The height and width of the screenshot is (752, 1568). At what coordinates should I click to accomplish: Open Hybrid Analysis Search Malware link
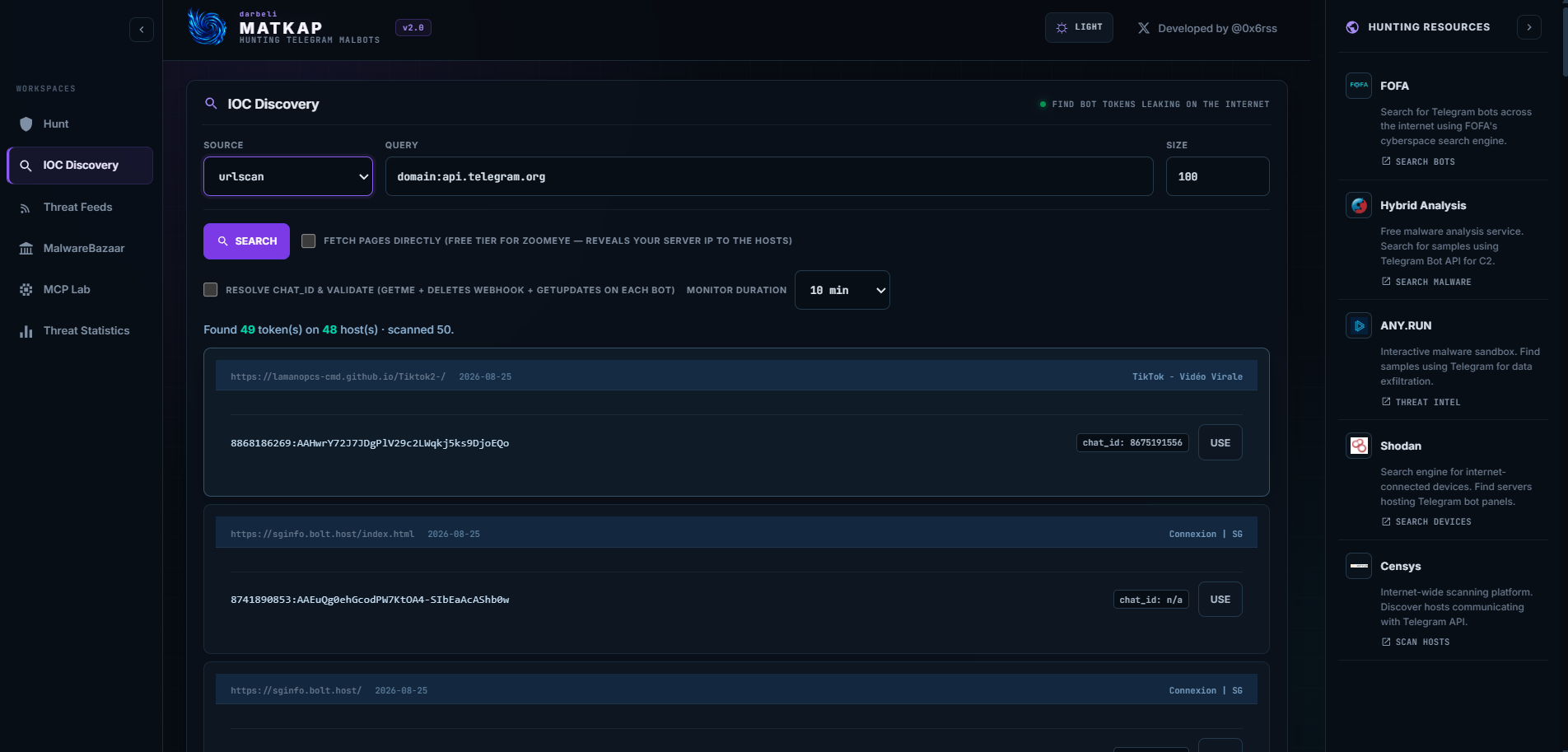tap(1426, 283)
